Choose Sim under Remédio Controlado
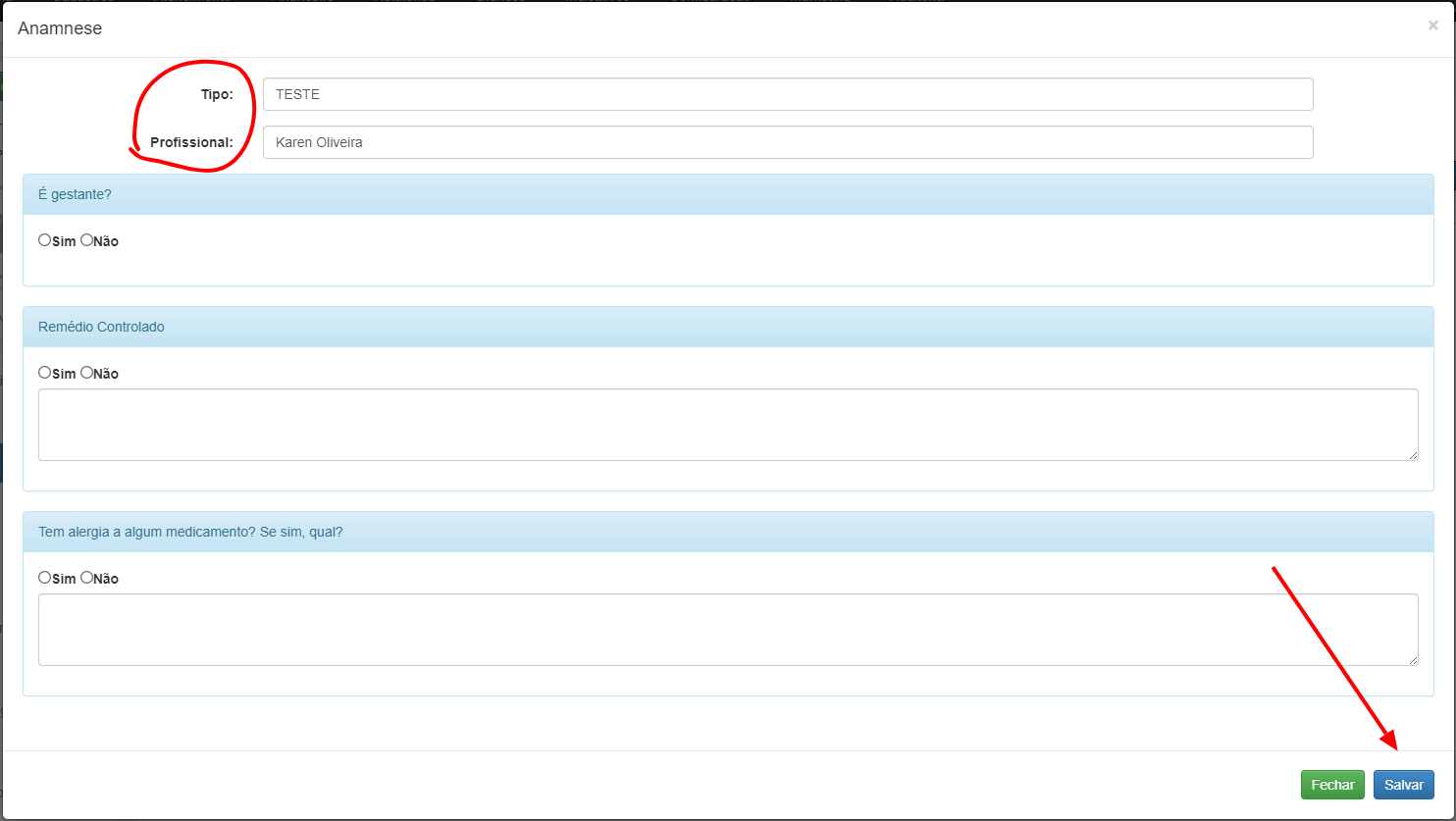Viewport: 1456px width, 821px height. pyautogui.click(x=44, y=373)
